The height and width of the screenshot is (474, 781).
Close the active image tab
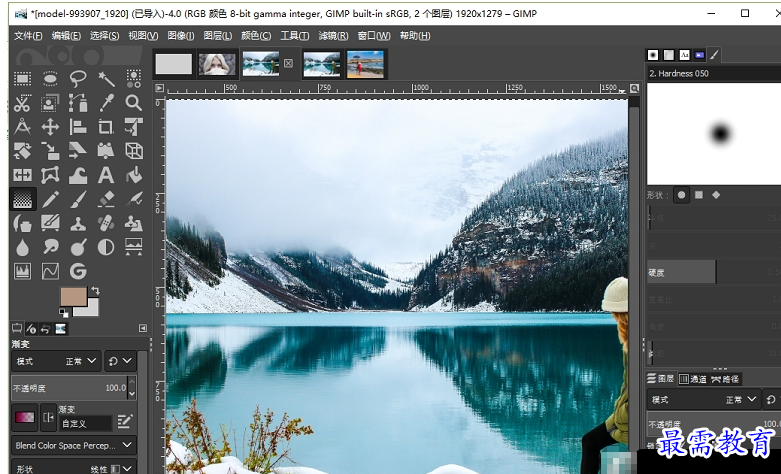coord(288,63)
